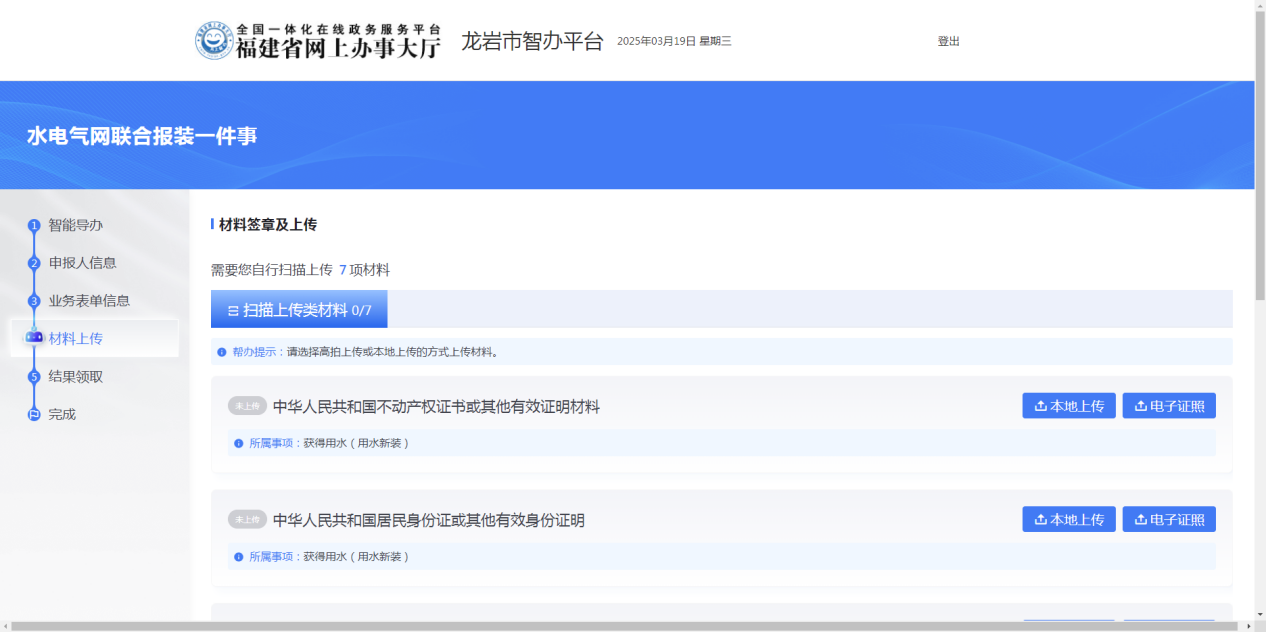
Task: Click the horizontal scrollbar at the bottom
Action: pos(600,626)
